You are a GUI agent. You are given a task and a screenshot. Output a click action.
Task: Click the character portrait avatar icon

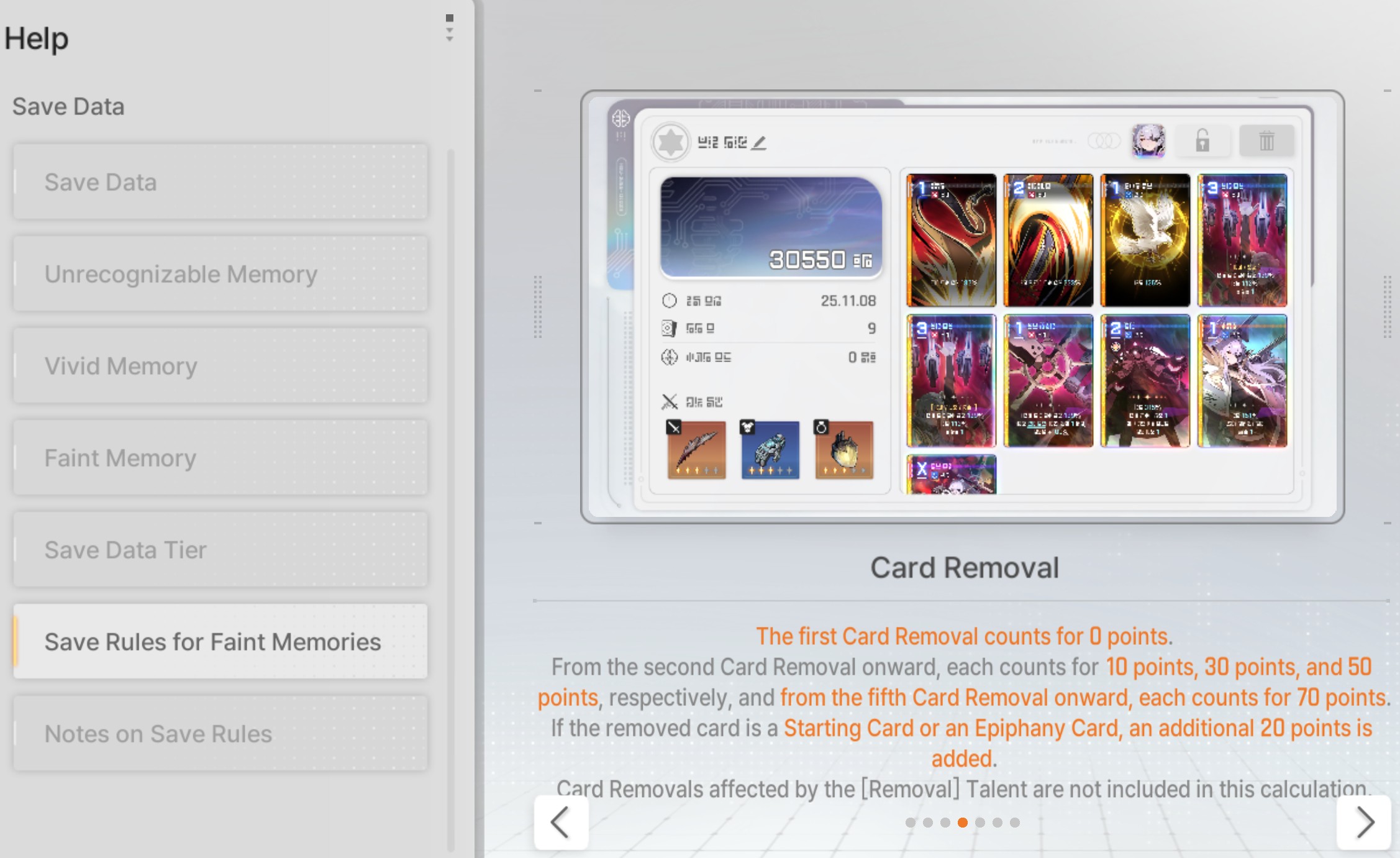tap(1148, 140)
